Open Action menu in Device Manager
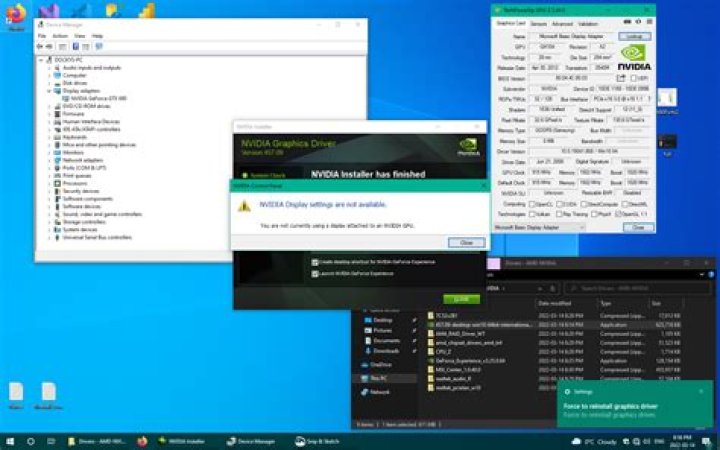 [60, 36]
